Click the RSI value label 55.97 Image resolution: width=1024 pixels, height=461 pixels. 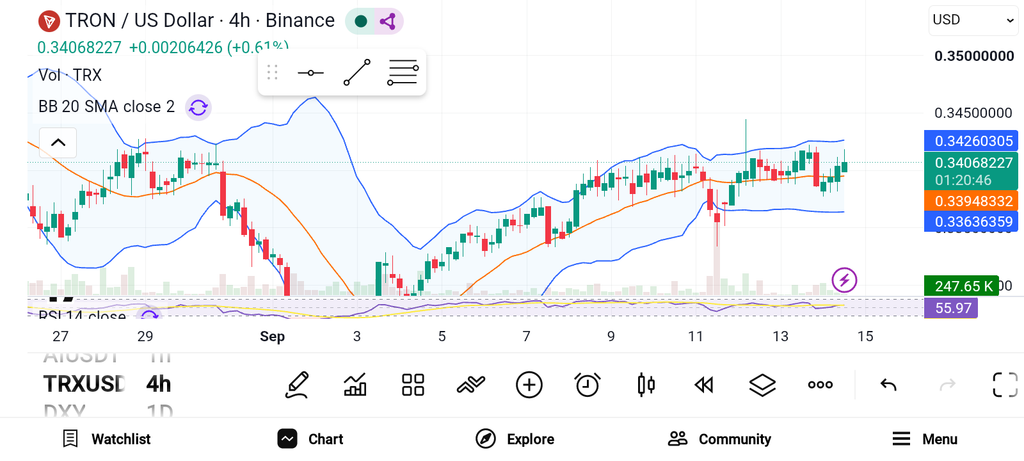pos(951,308)
